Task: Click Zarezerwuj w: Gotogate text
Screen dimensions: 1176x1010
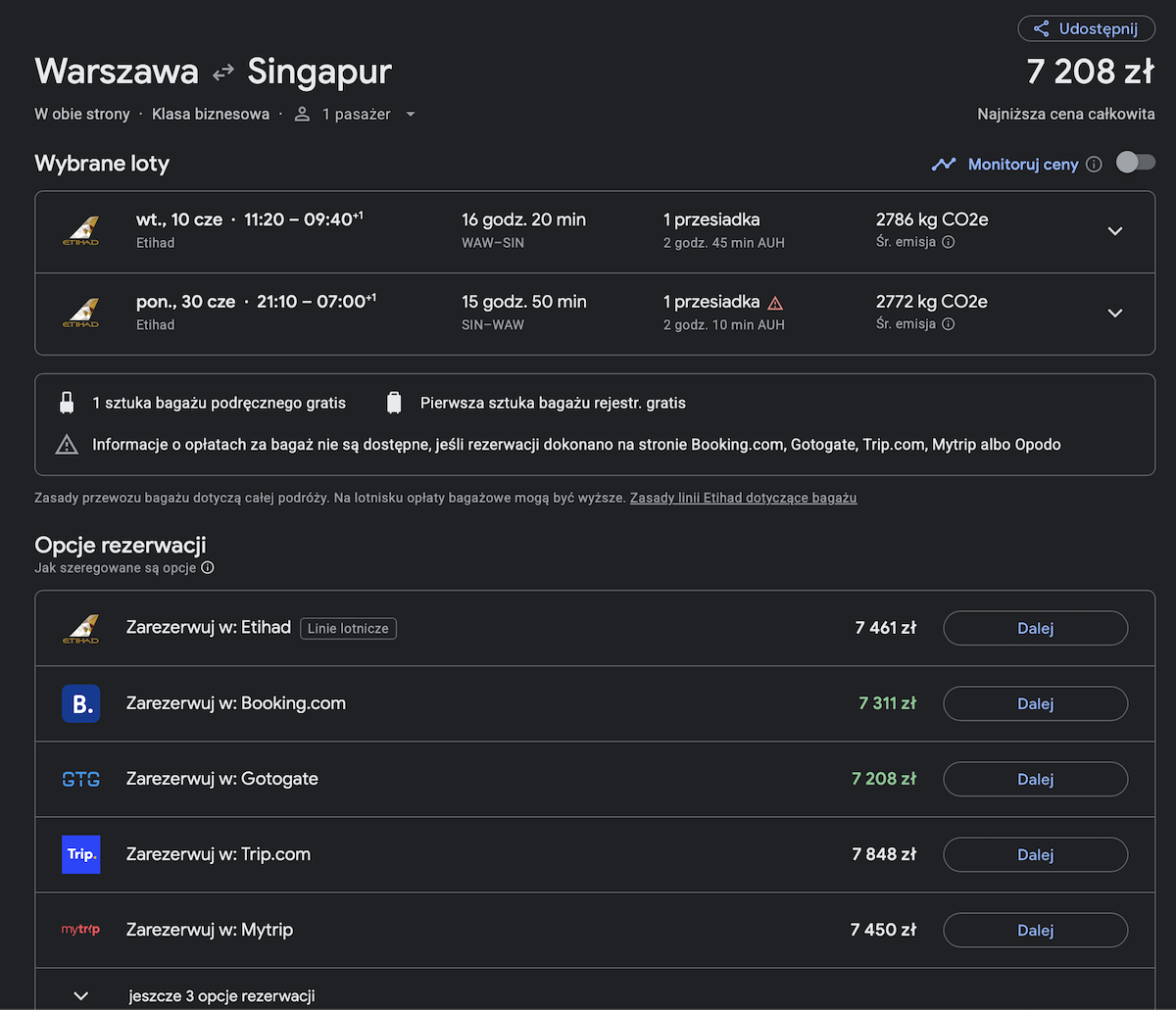Action: (222, 779)
